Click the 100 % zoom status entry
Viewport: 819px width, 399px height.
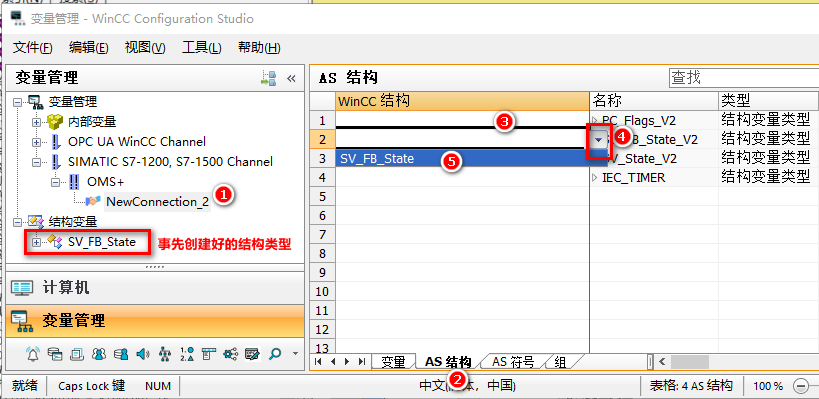click(x=768, y=386)
